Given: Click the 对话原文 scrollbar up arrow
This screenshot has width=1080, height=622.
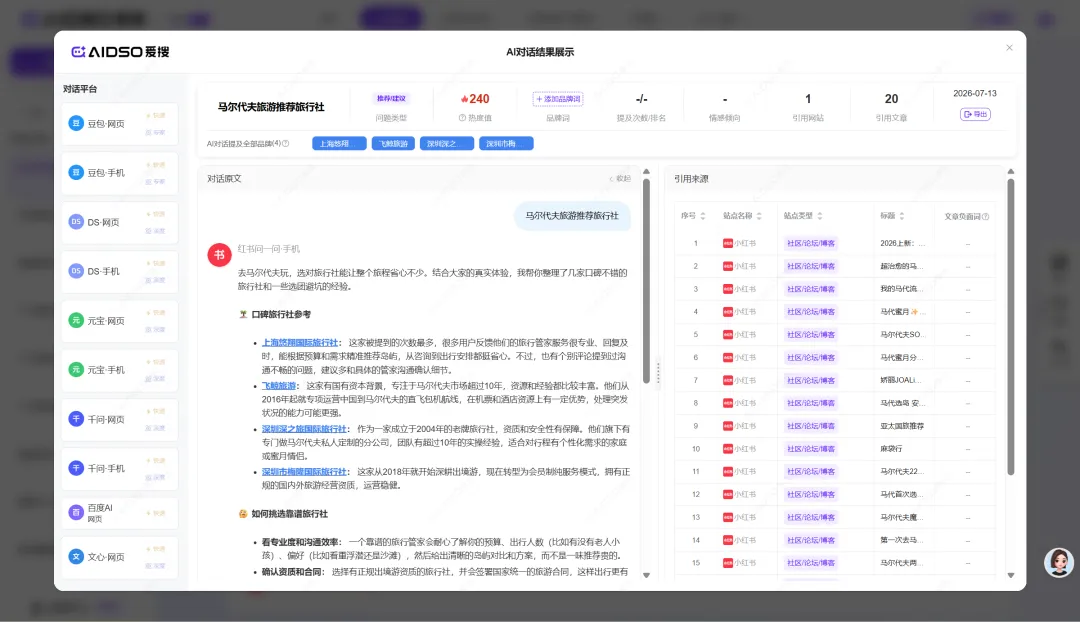Looking at the screenshot, I should 646,172.
